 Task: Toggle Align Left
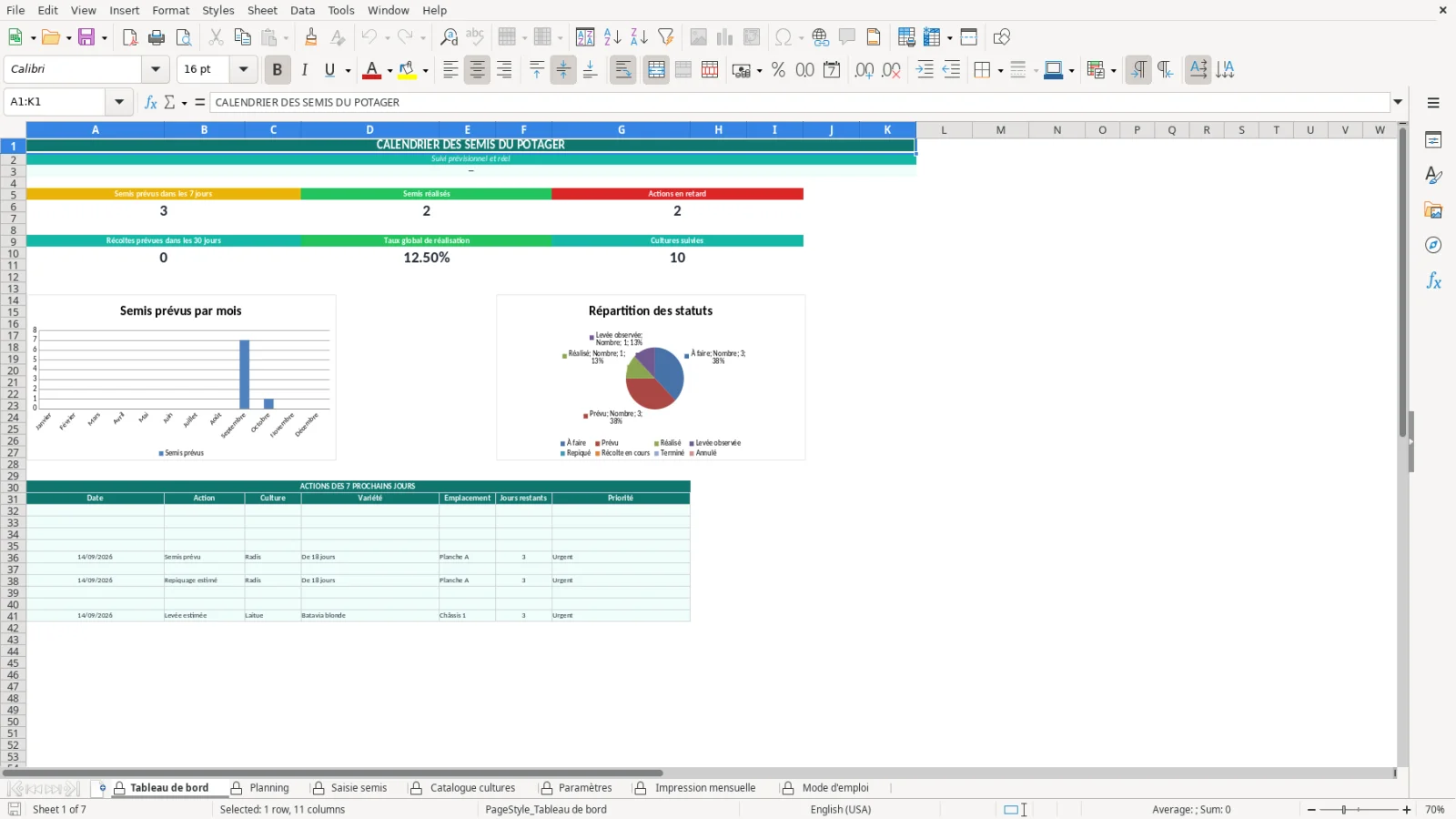[x=450, y=70]
